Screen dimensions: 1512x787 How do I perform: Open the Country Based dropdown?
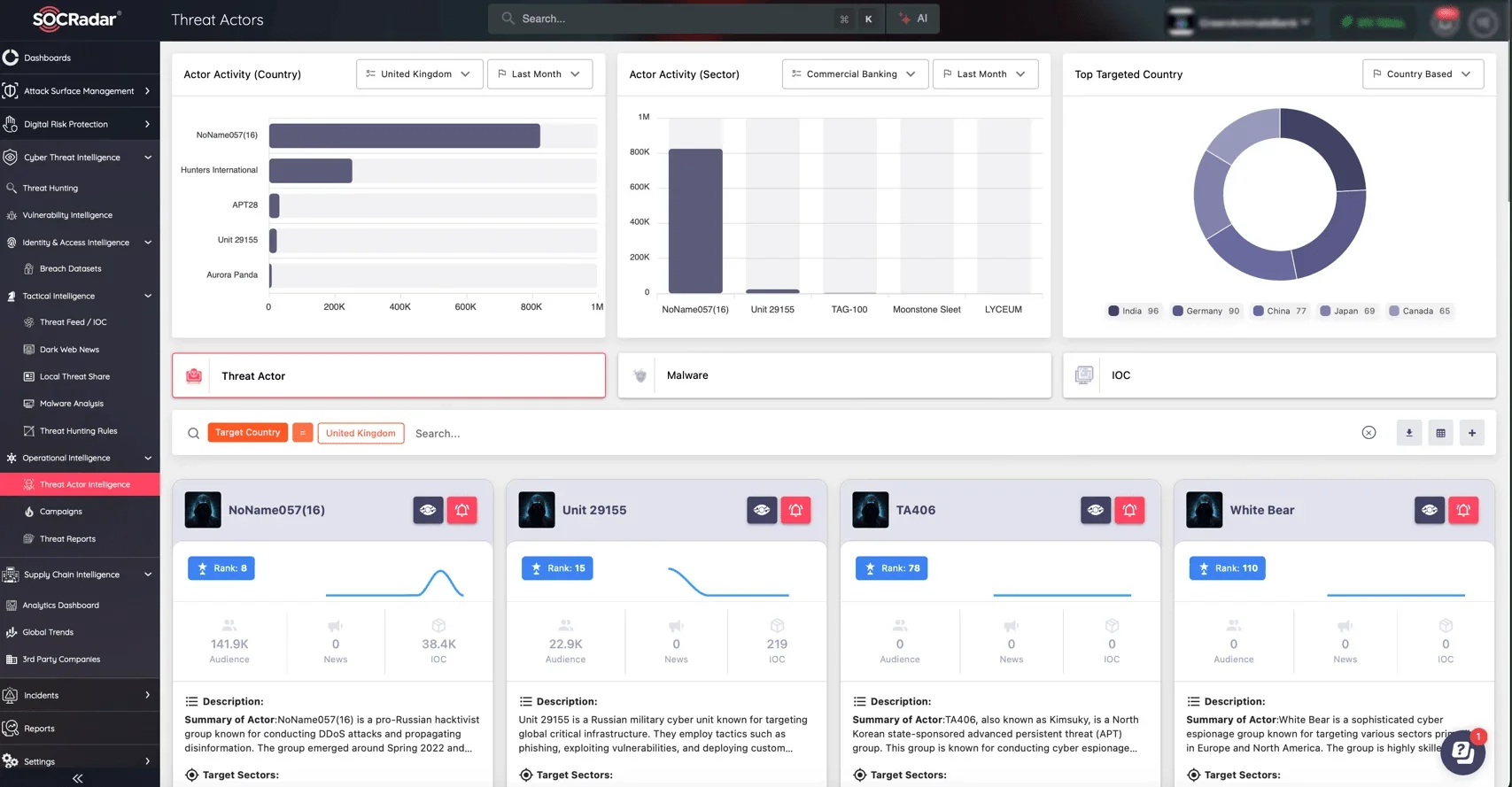1421,74
